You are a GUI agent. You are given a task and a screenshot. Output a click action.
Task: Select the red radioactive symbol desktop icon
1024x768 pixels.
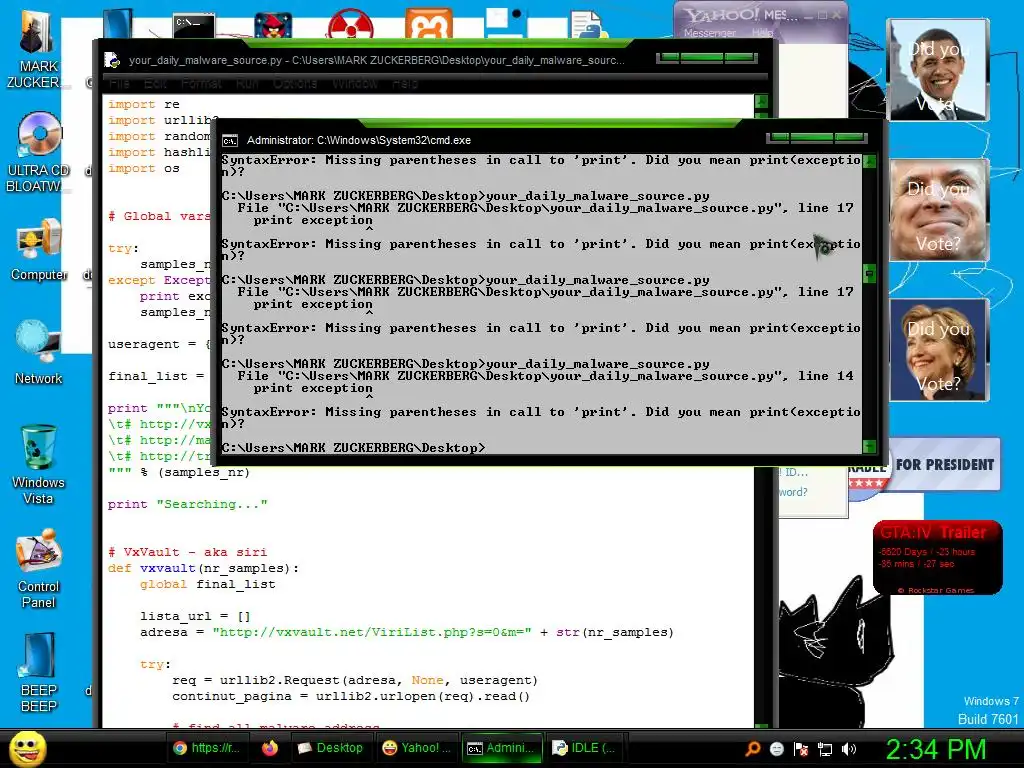pos(351,24)
